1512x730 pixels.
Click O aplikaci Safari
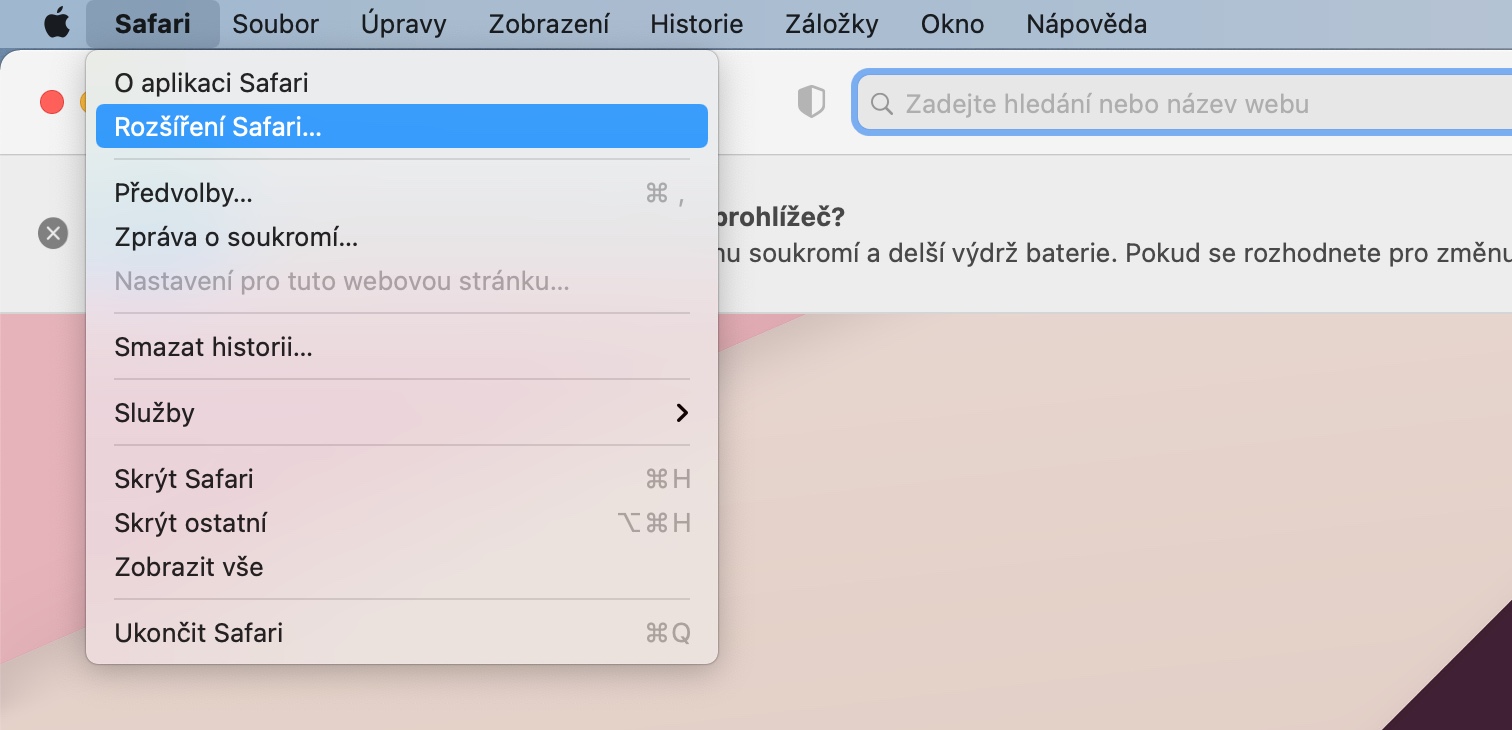pyautogui.click(x=211, y=83)
